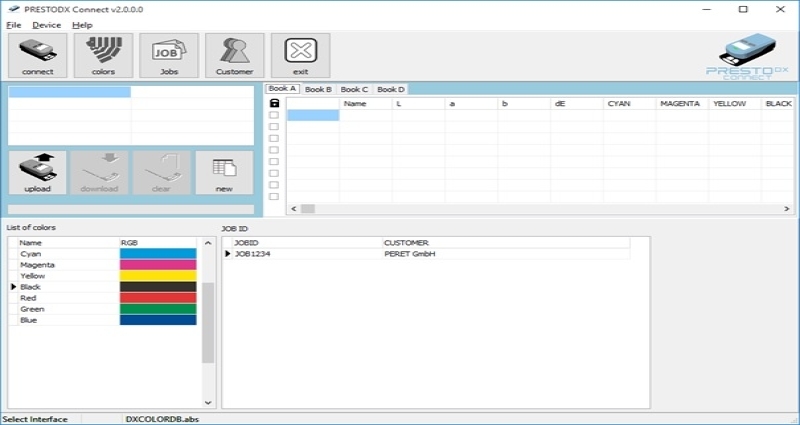Click the Red color swatch
The image size is (800, 425).
(158, 298)
